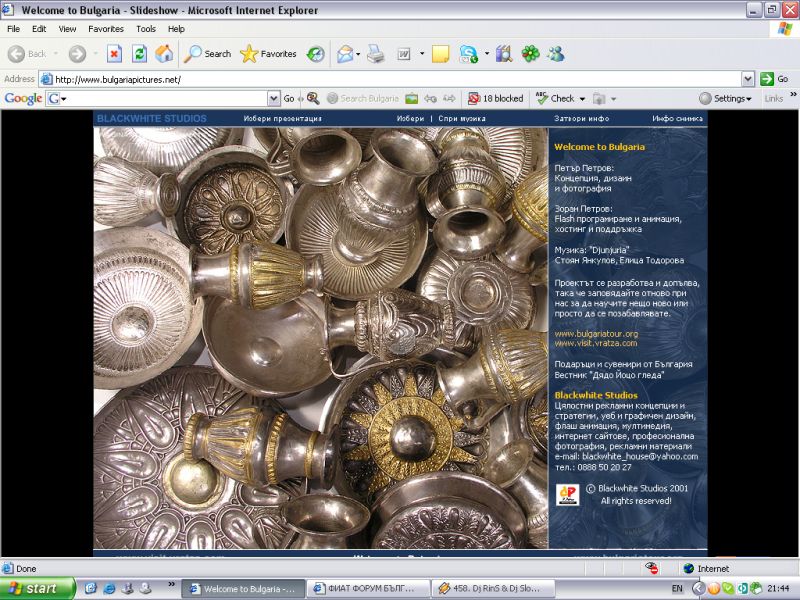Viewport: 800px width, 600px height.
Task: Open the Favorites panel
Action: tap(268, 54)
